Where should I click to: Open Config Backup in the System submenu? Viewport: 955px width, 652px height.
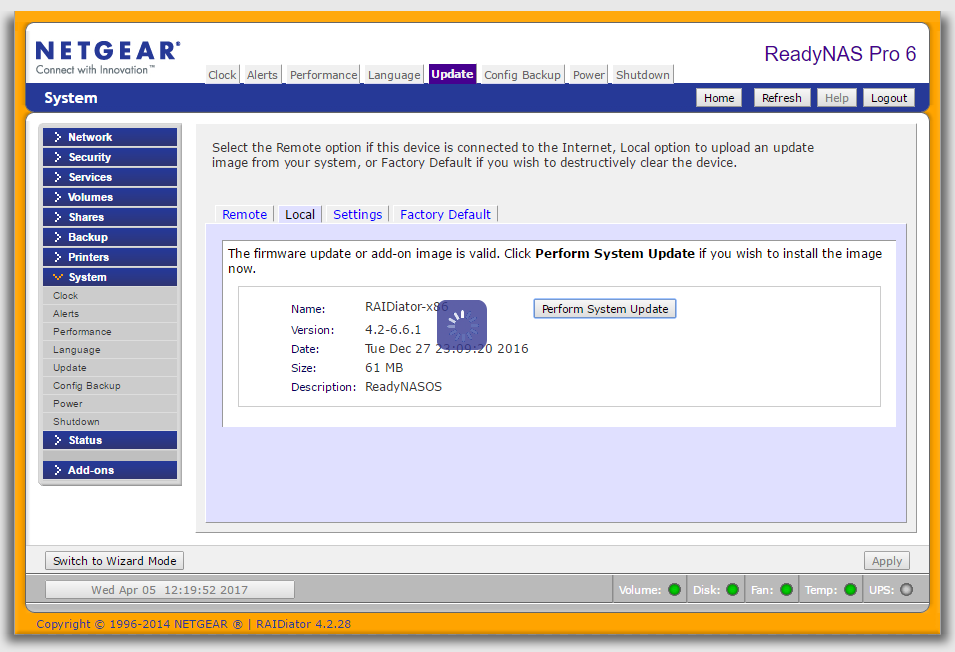110,385
